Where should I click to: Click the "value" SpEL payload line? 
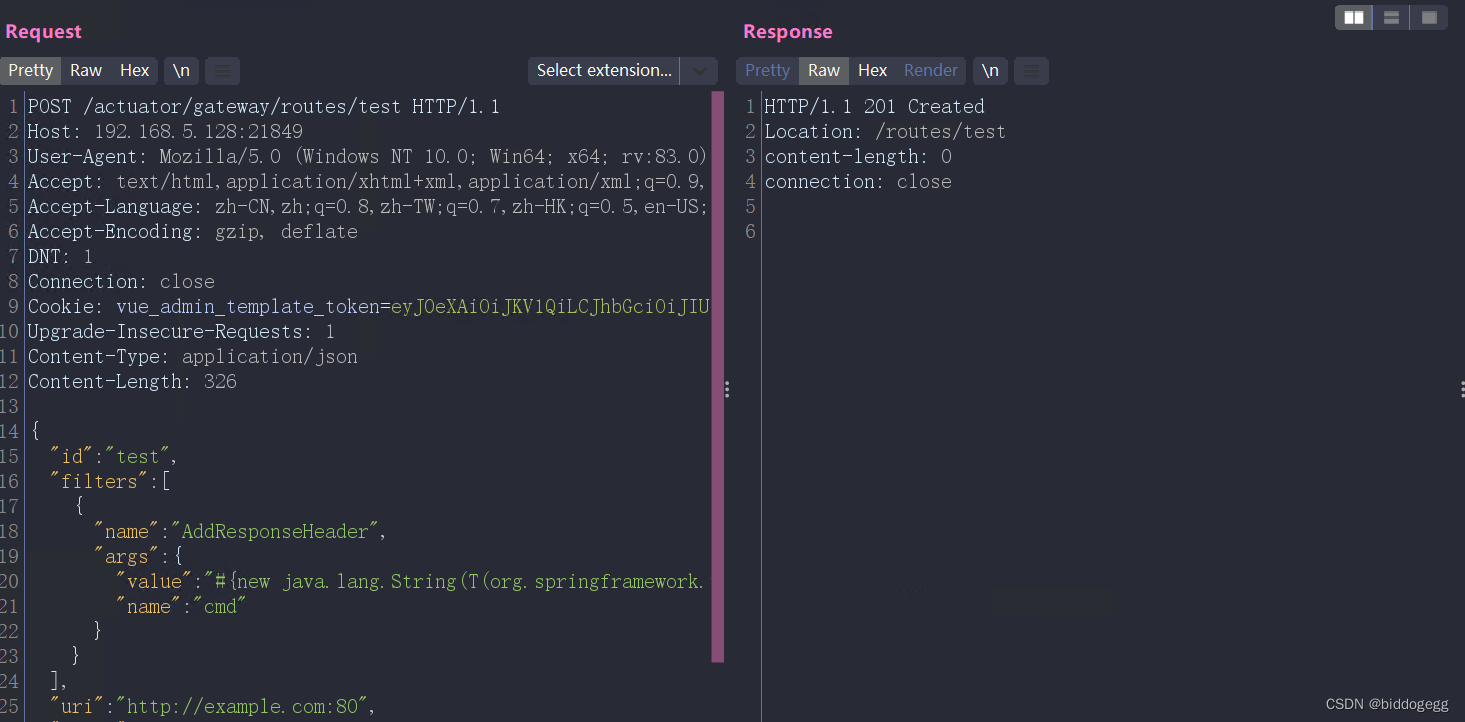click(x=411, y=581)
